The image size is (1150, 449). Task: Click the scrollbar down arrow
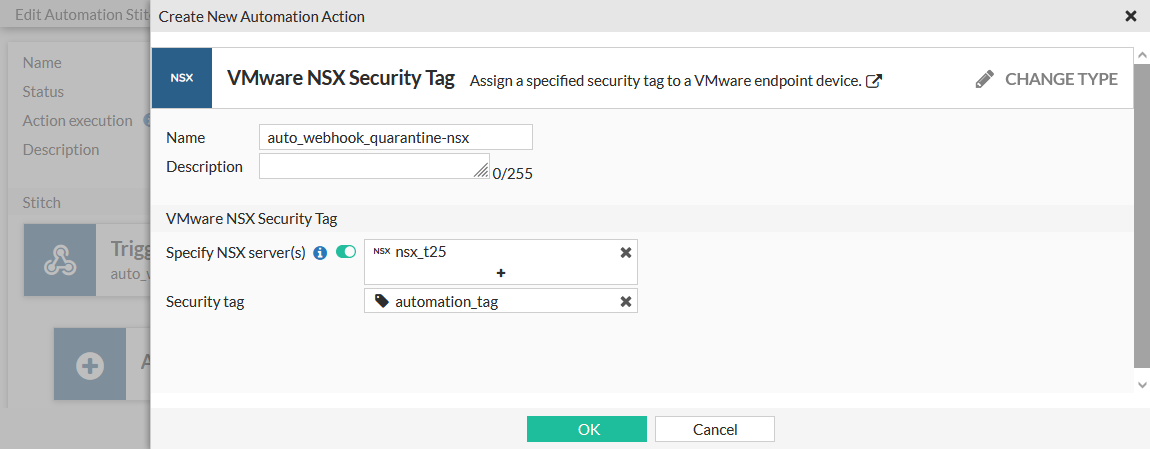pyautogui.click(x=1142, y=384)
